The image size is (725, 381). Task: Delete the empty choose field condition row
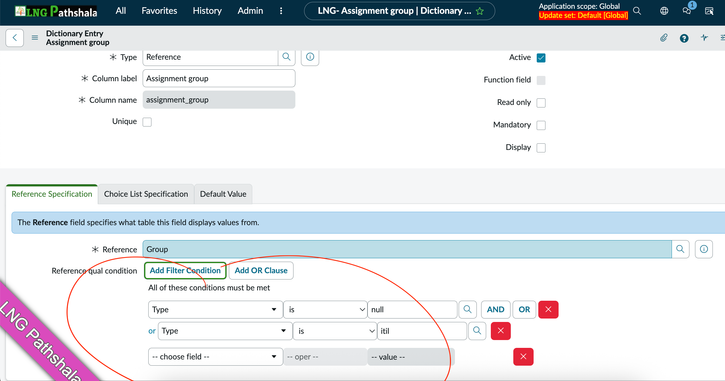[523, 356]
